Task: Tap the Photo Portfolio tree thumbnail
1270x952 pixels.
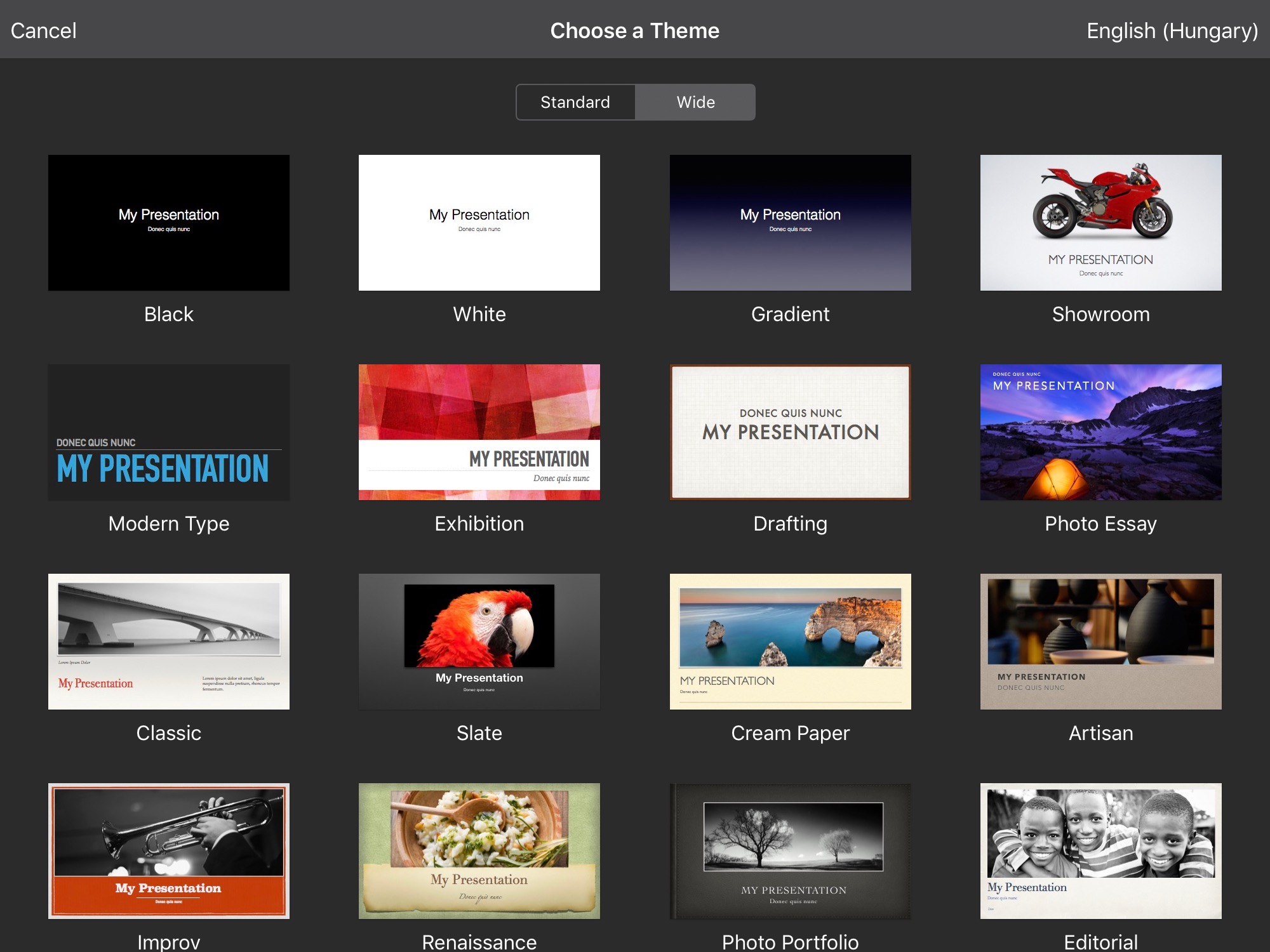Action: point(791,851)
